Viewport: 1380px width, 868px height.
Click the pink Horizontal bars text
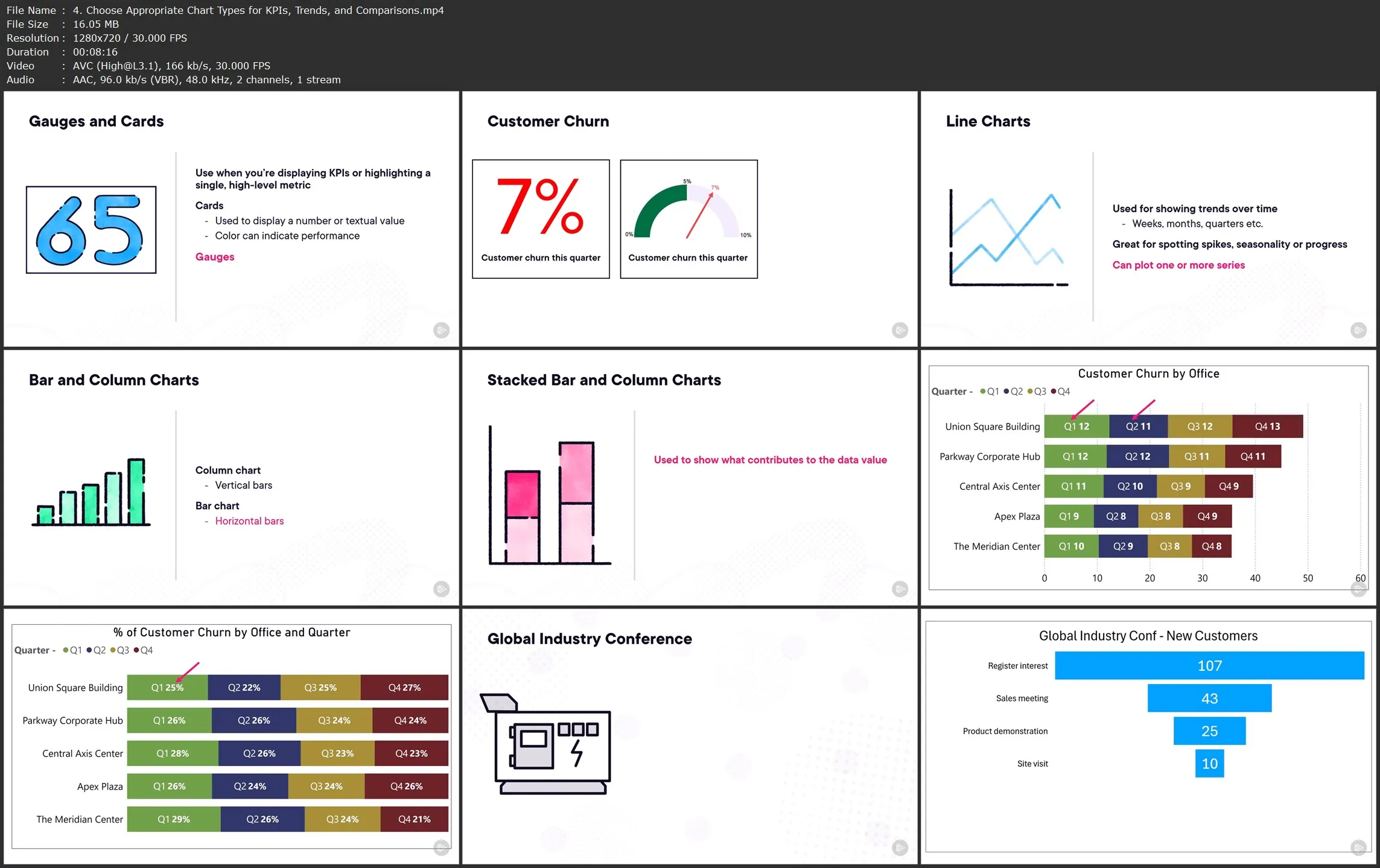pos(249,521)
